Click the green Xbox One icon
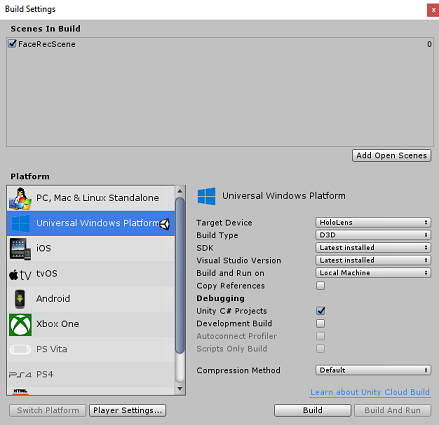The image size is (439, 425). 20,325
